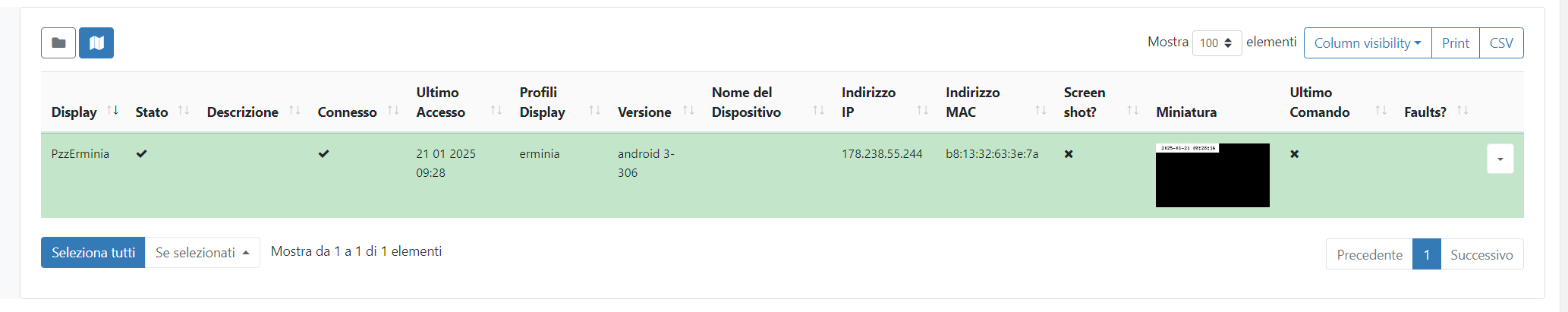Sort by Connesso column arrows
This screenshot has width=1568, height=312.
(393, 111)
